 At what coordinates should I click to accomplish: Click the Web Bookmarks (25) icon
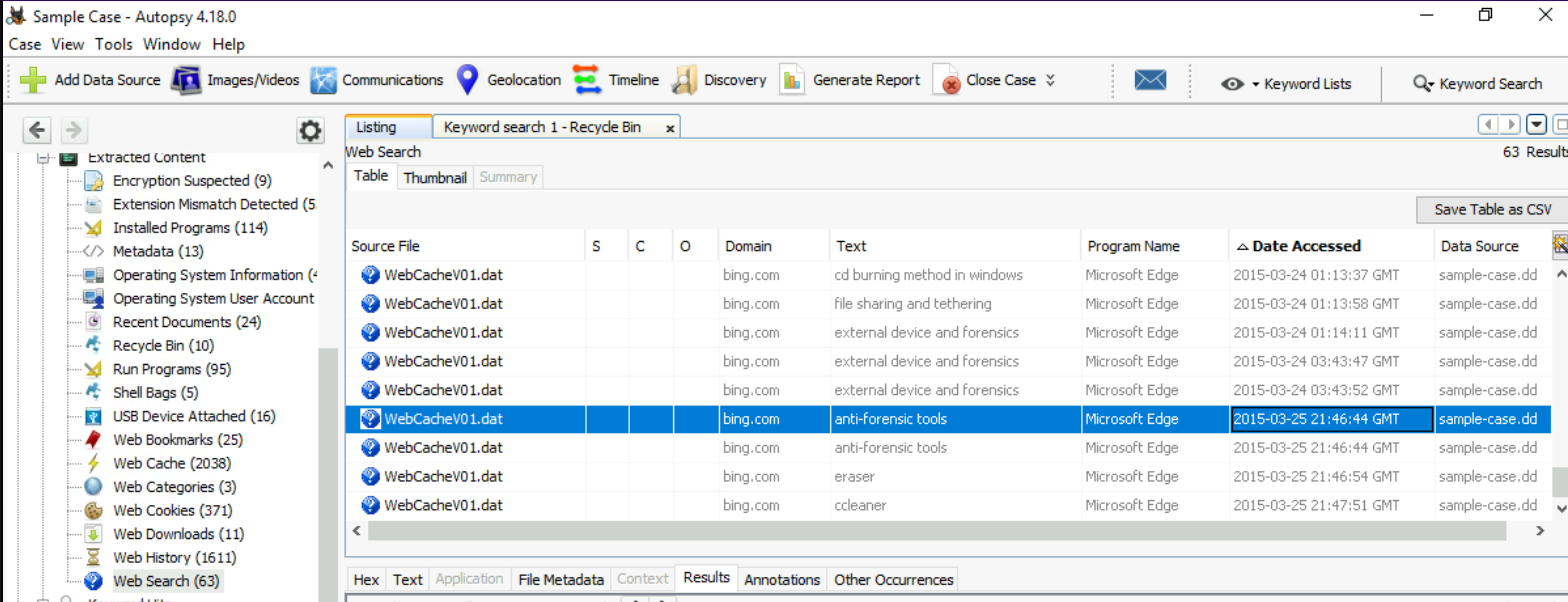(x=93, y=439)
